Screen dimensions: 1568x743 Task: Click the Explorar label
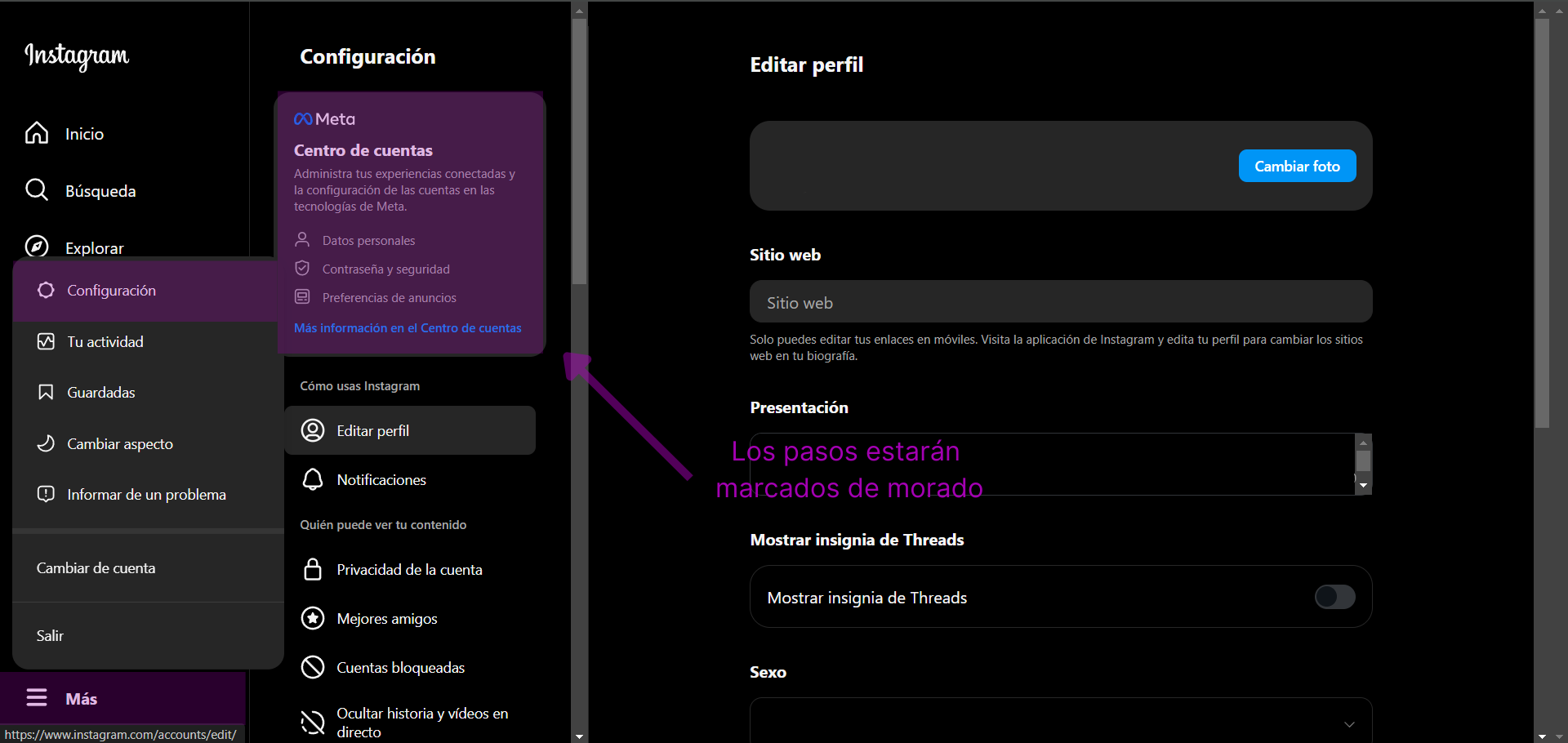[x=95, y=248]
